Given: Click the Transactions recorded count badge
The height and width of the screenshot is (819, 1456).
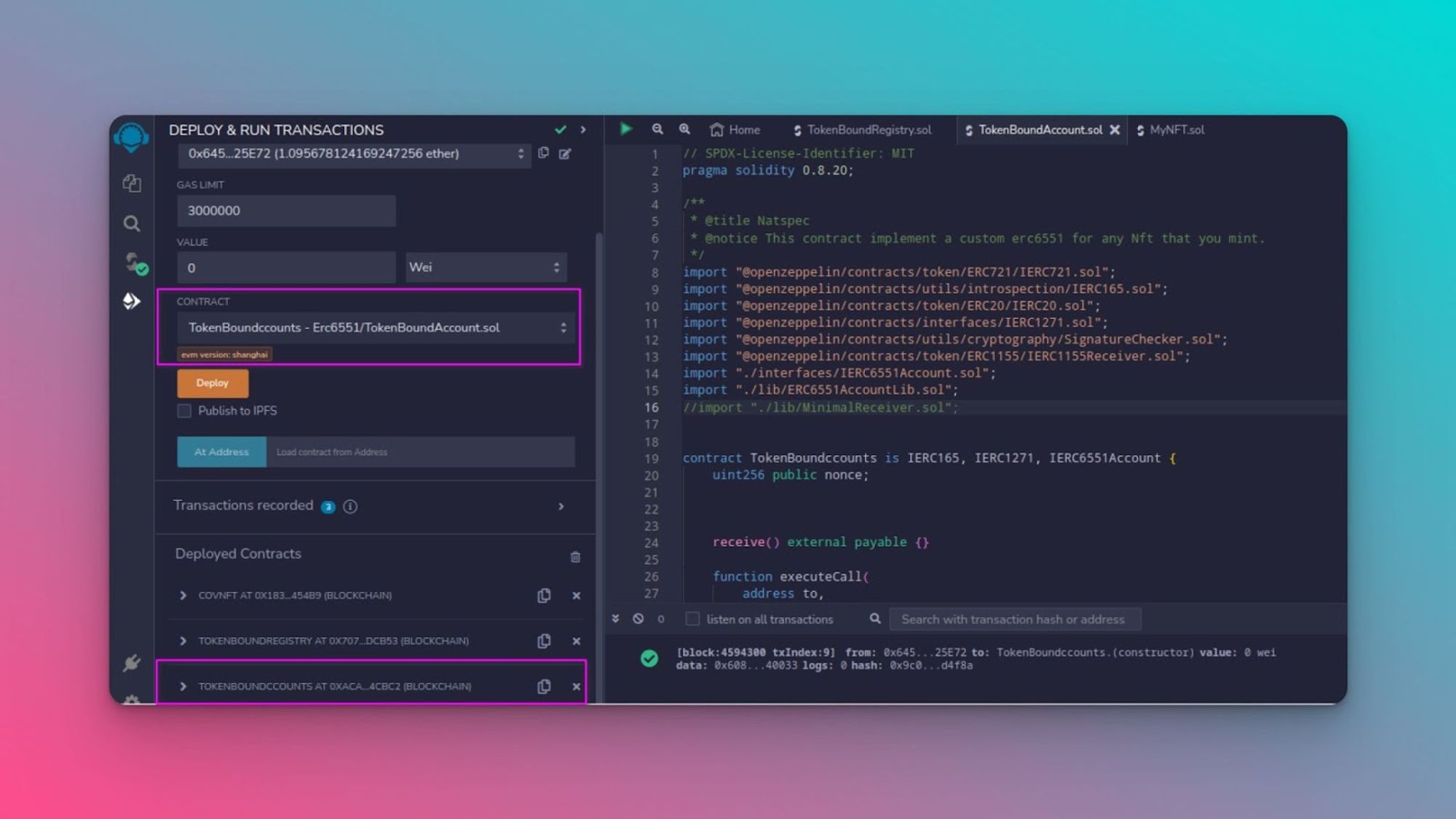Looking at the screenshot, I should point(328,507).
